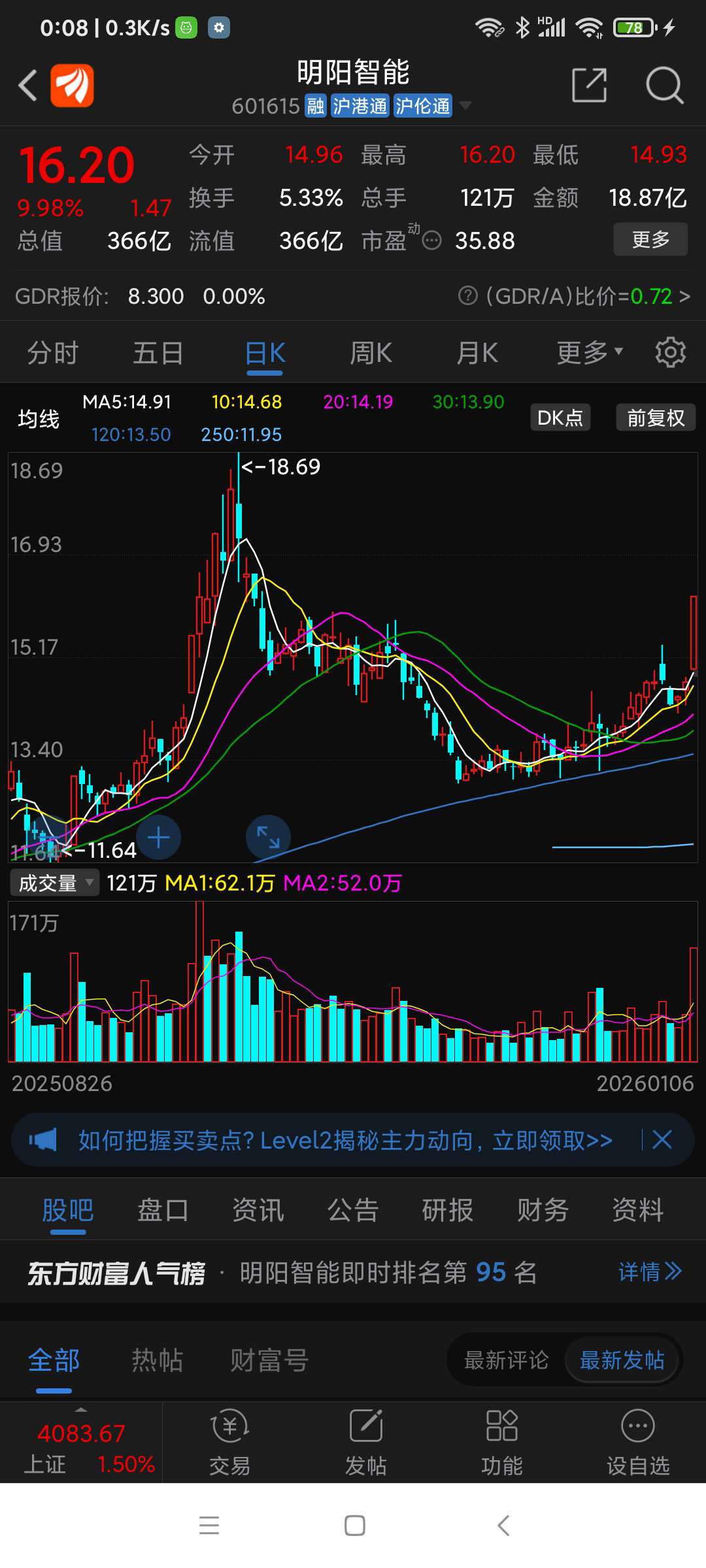Tap the 更多 quote details button
Image resolution: width=706 pixels, height=1568 pixels.
pos(650,239)
